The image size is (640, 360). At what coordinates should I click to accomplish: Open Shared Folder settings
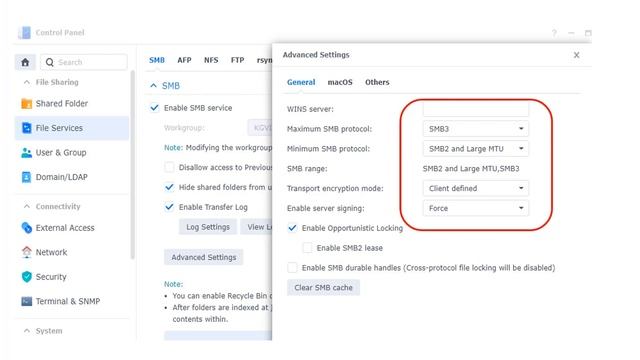point(72,104)
